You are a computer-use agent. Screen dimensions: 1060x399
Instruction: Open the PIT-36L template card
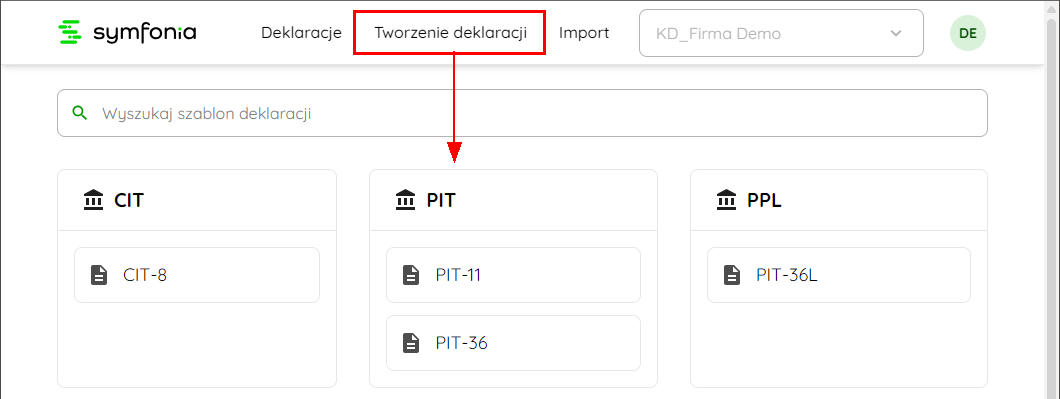[x=838, y=275]
